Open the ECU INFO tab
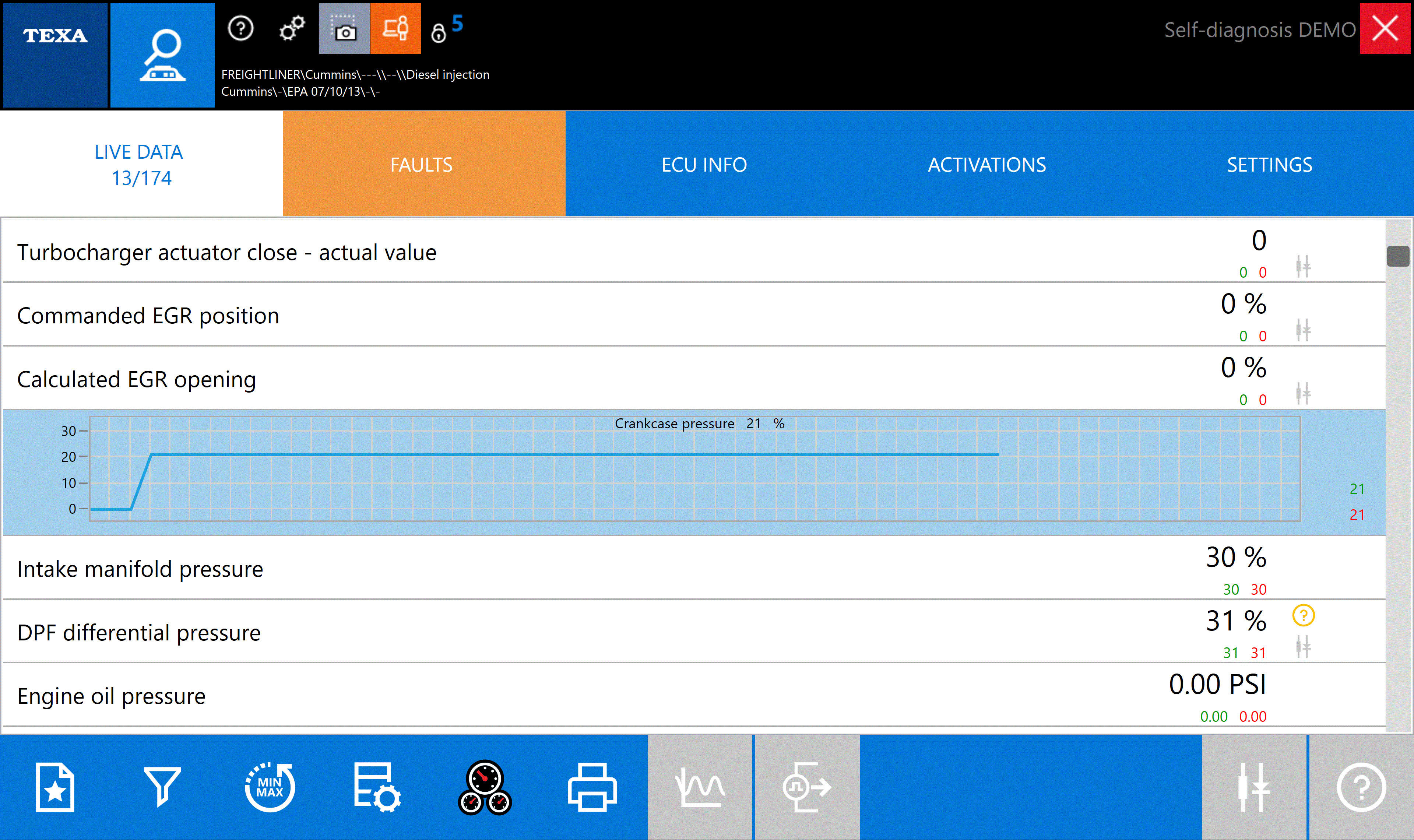Viewport: 1414px width, 840px height. [x=704, y=164]
